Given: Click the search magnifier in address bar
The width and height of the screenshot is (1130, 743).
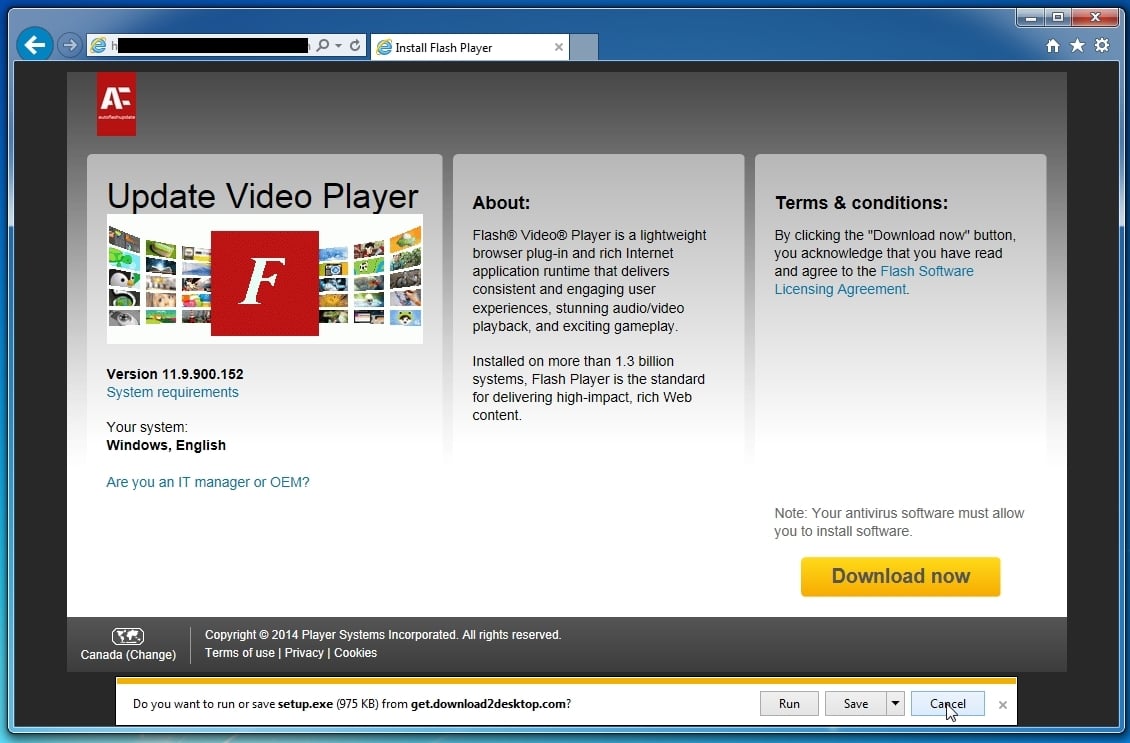Looking at the screenshot, I should click(x=322, y=45).
